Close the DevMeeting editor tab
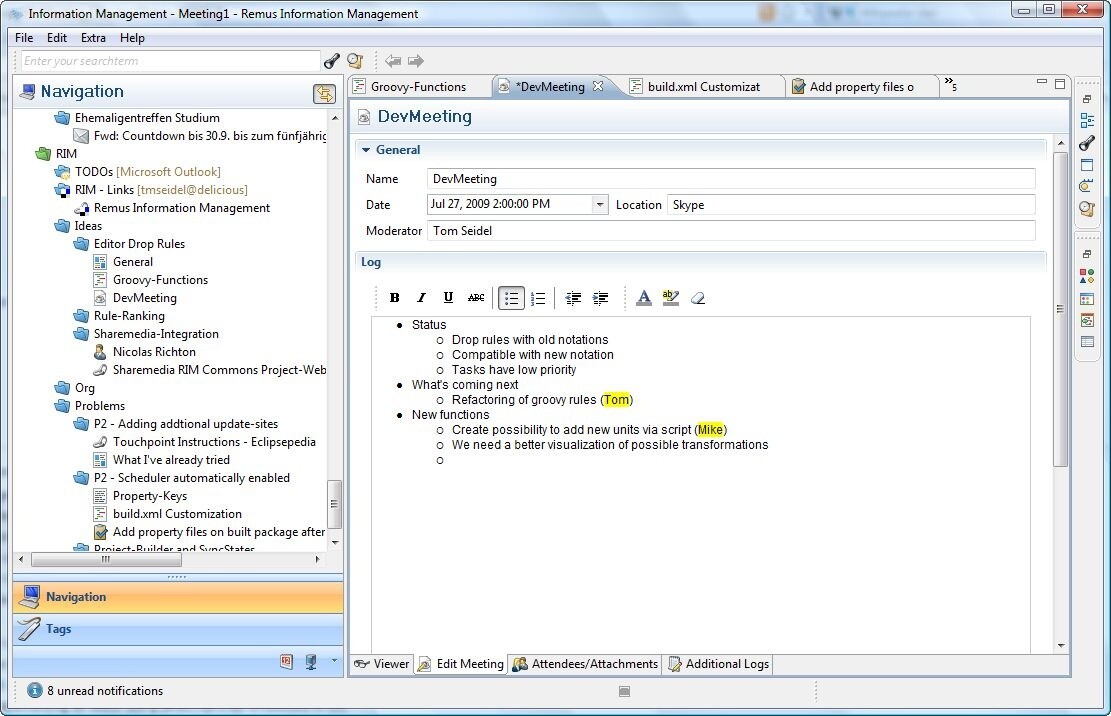Viewport: 1111px width, 716px height. point(598,86)
